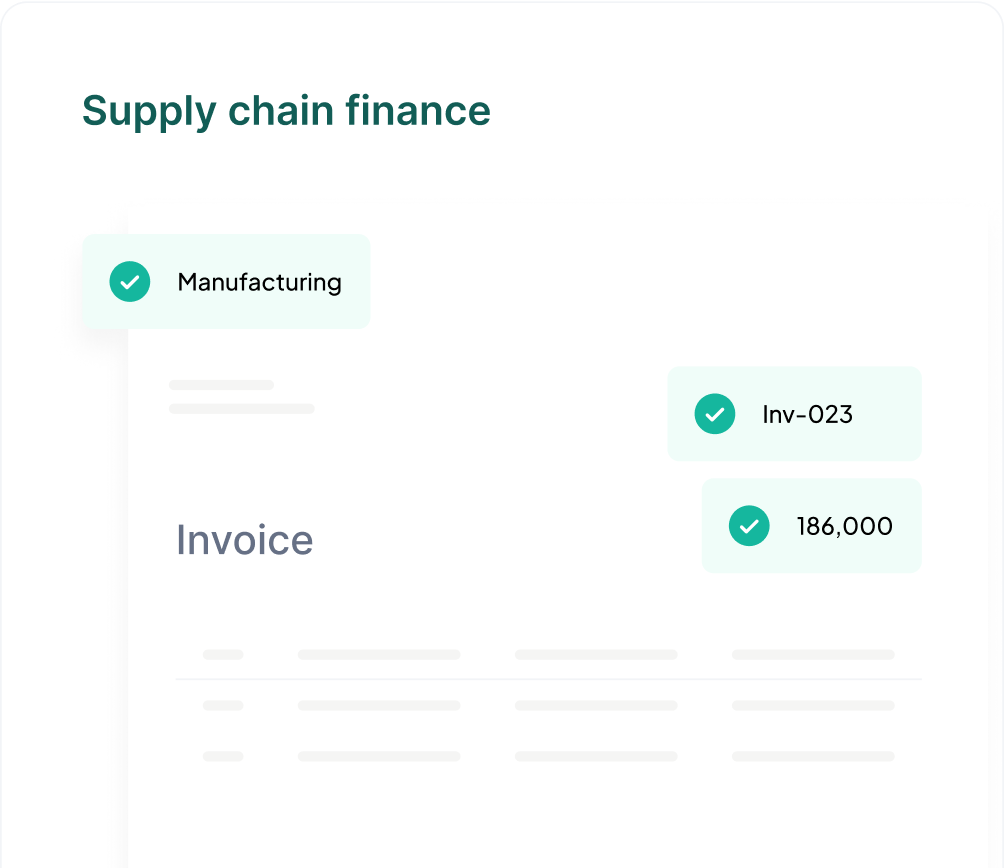1004x868 pixels.
Task: Select the 186,000 amount text
Action: [844, 526]
